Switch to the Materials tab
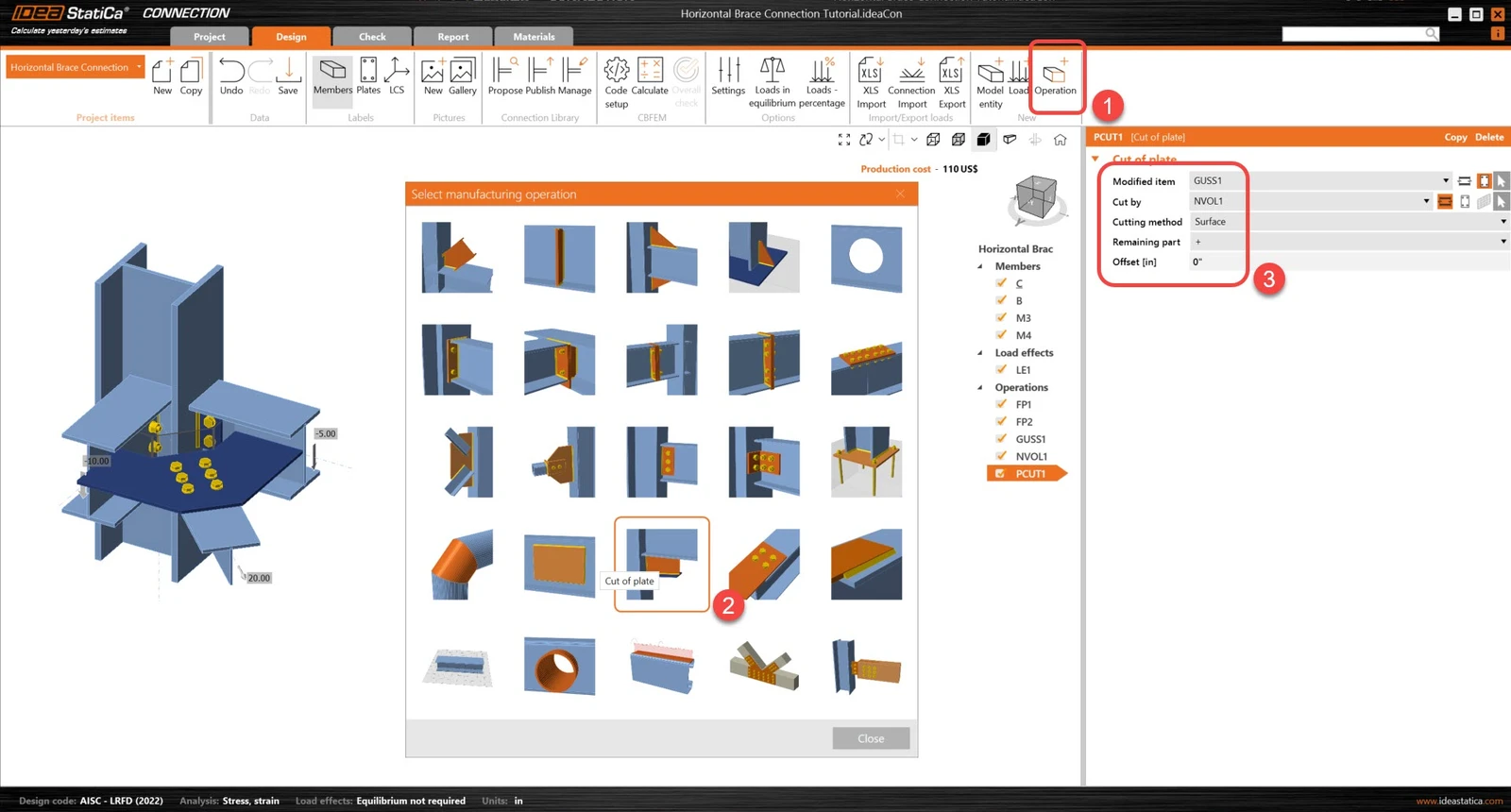 tap(534, 37)
